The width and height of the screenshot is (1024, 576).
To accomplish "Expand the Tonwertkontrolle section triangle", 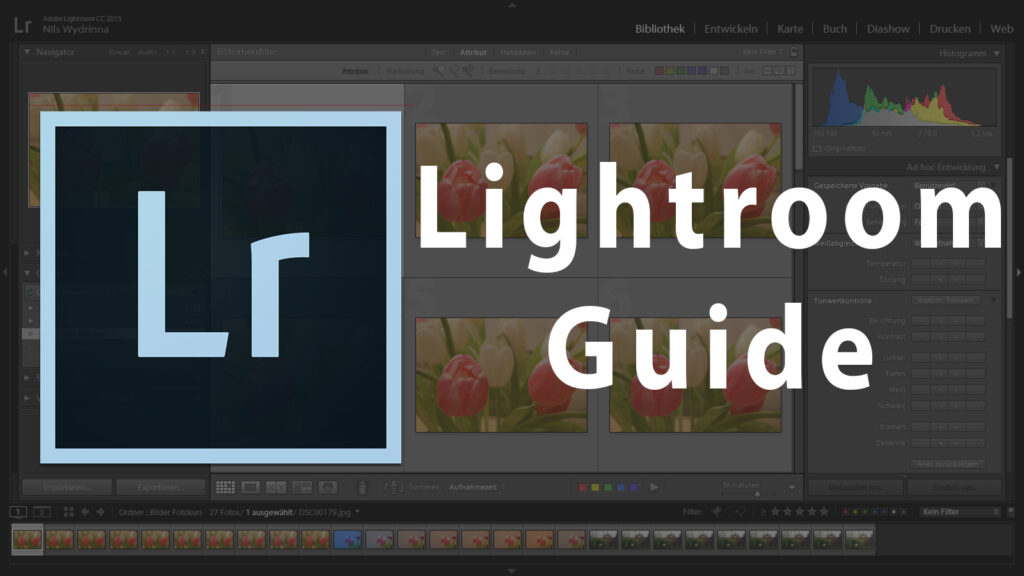I will pos(993,300).
